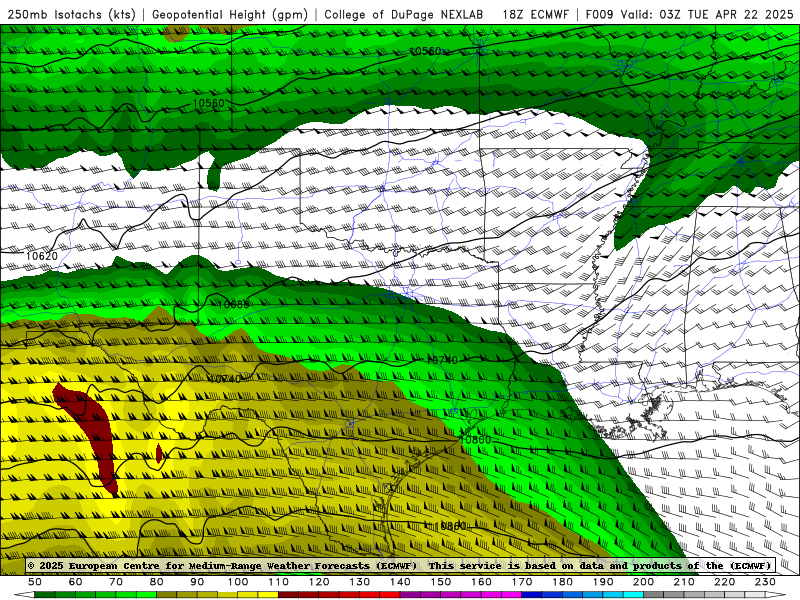
Task: Click the 110 value on the color scale
Action: [278, 582]
